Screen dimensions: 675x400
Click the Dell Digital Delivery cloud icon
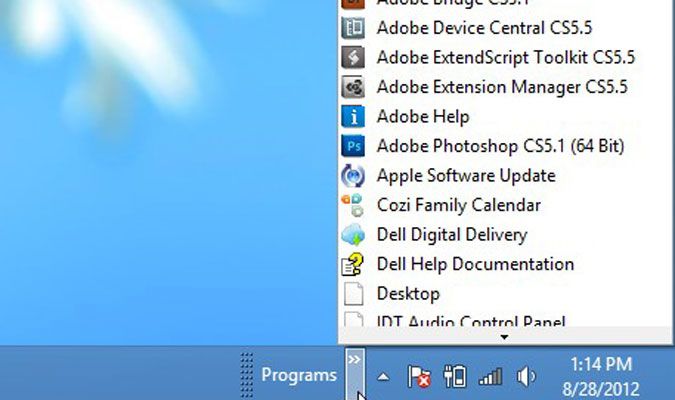tap(353, 235)
